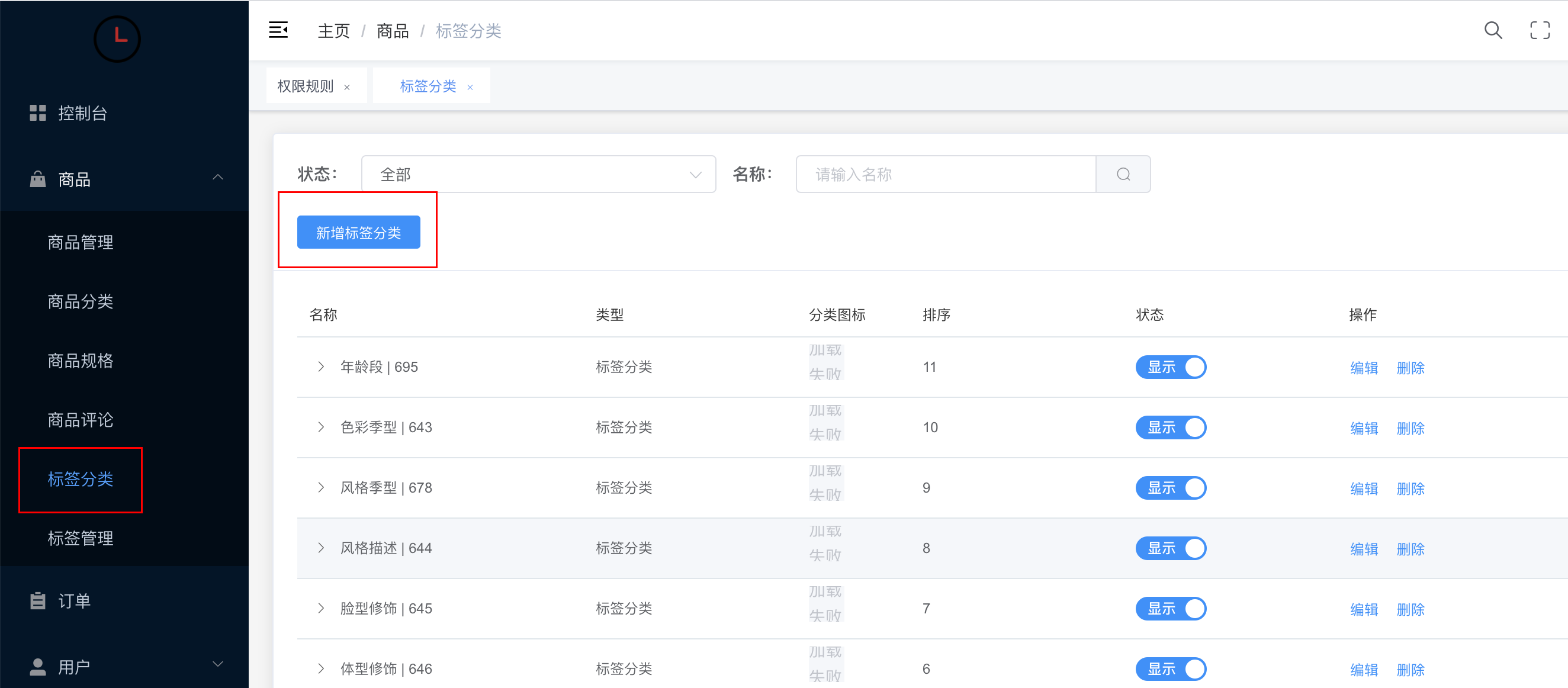Click 删除 for 色彩季型 | 643
Viewport: 1568px width, 688px height.
click(1410, 428)
